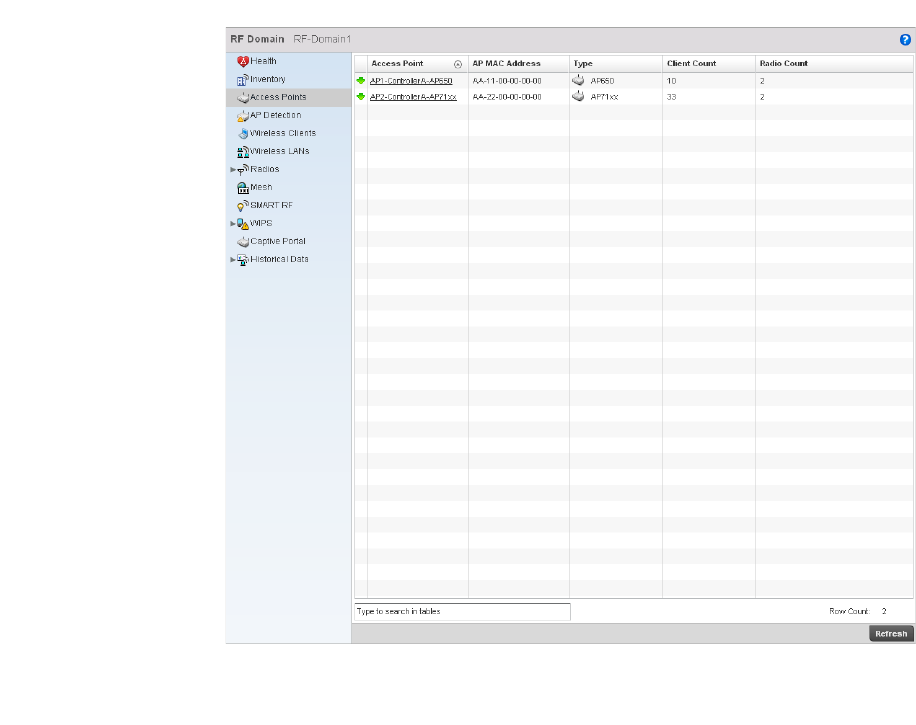This screenshot has height=725, width=916.
Task: Click green status arrow for AP2-ControllerA-AP71xx
Action: [x=360, y=96]
